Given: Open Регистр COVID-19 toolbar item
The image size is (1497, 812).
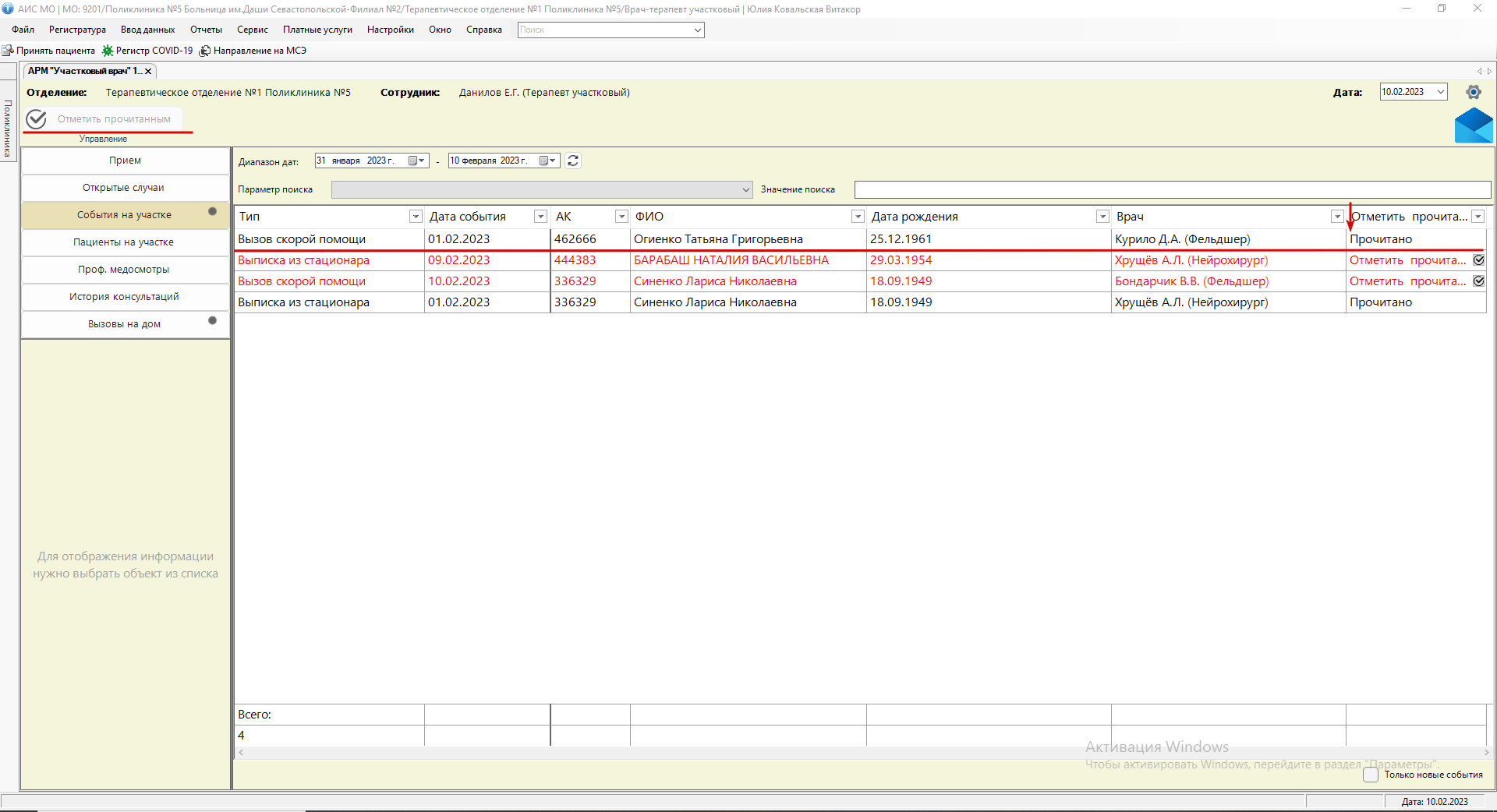Looking at the screenshot, I should [147, 51].
